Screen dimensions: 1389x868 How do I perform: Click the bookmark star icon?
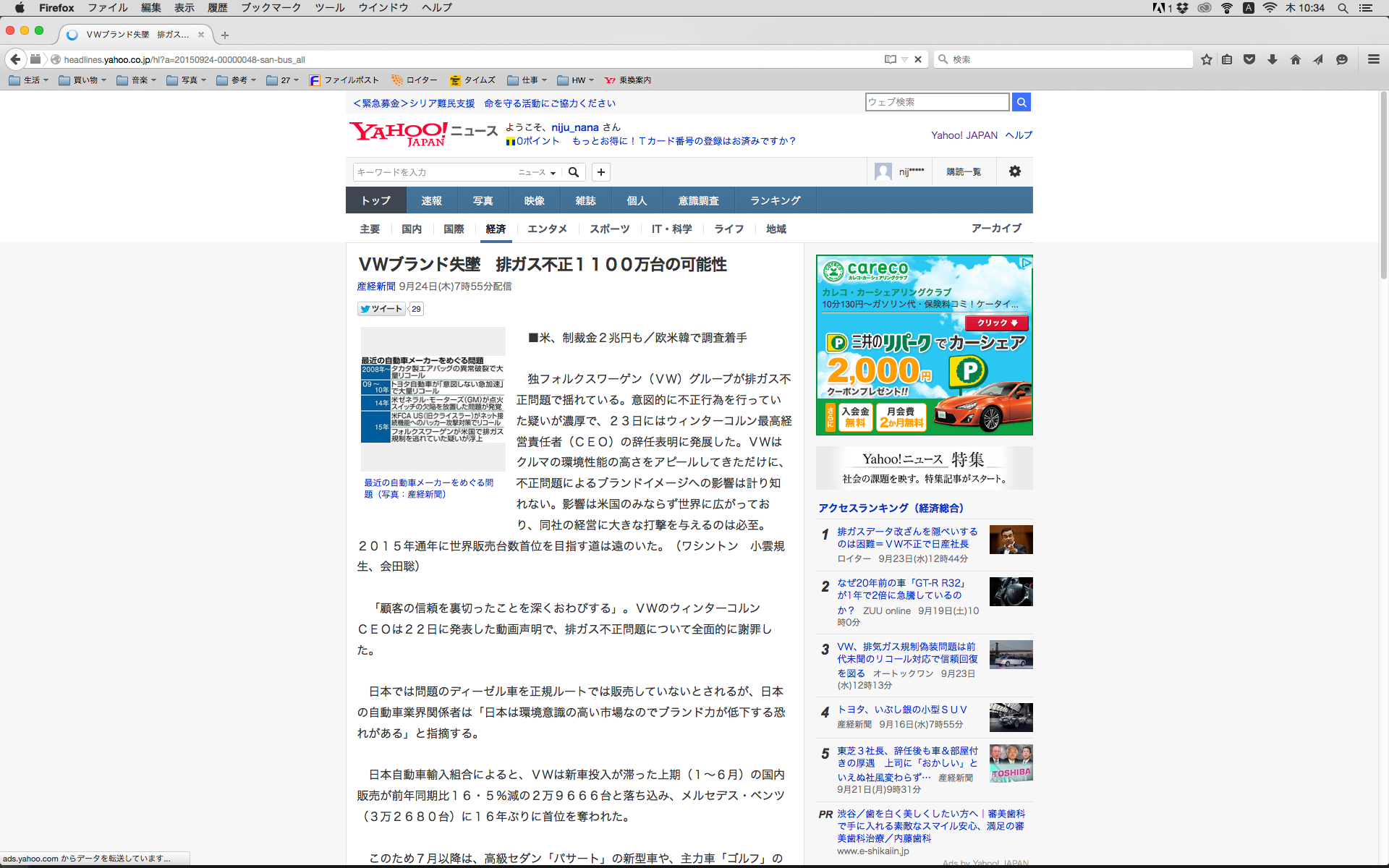[x=1206, y=59]
